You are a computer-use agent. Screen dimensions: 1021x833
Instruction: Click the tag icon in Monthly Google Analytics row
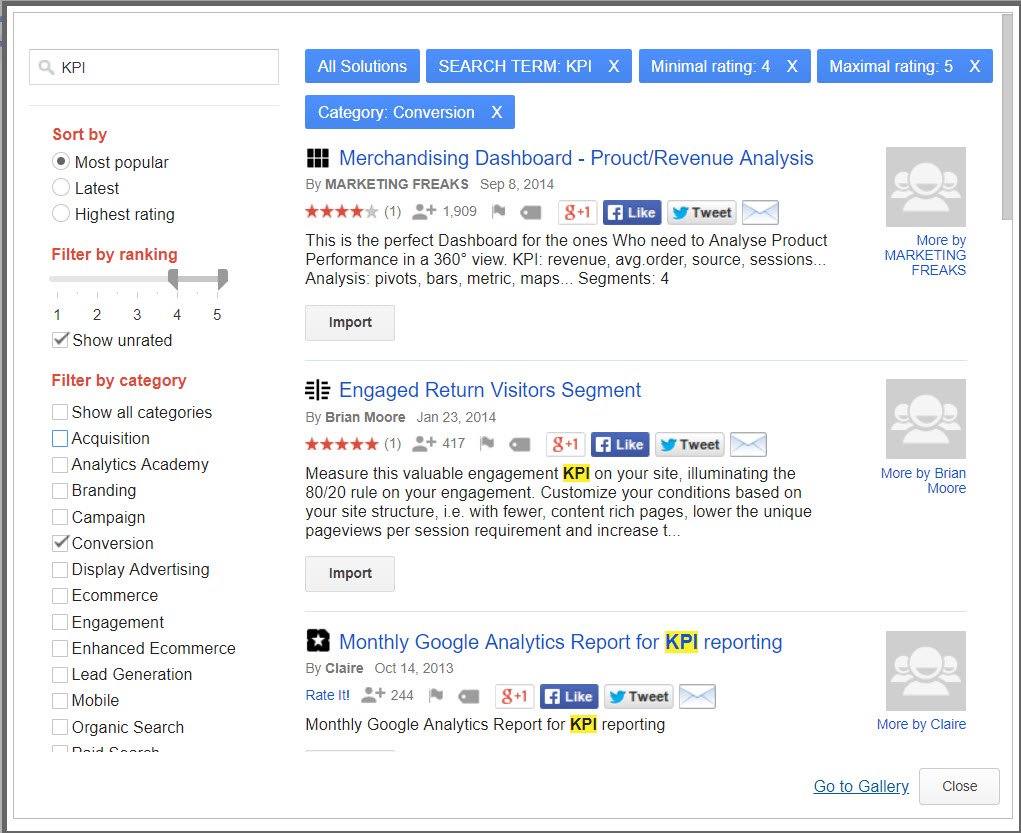pos(469,697)
